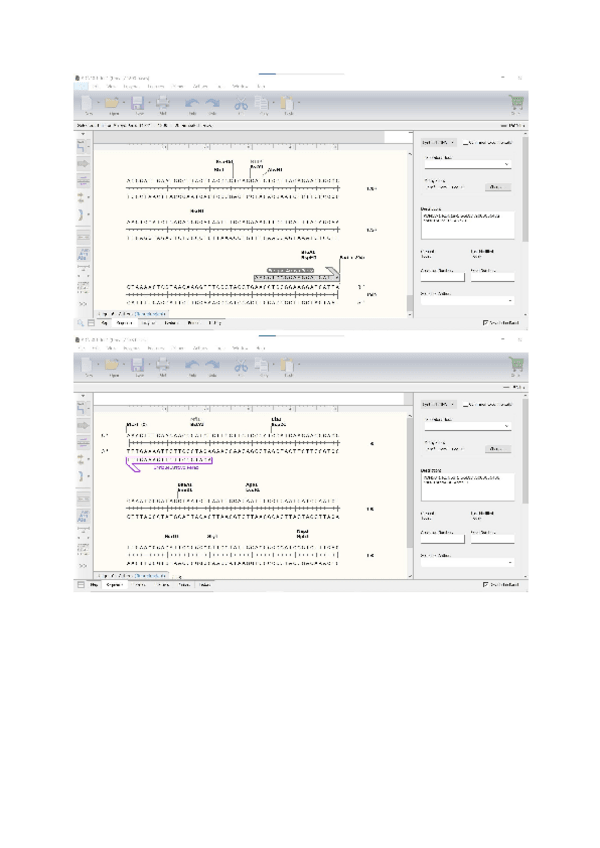Image resolution: width=600 pixels, height=848 pixels.
Task: Select Sequence tab in lower window
Action: click(114, 585)
